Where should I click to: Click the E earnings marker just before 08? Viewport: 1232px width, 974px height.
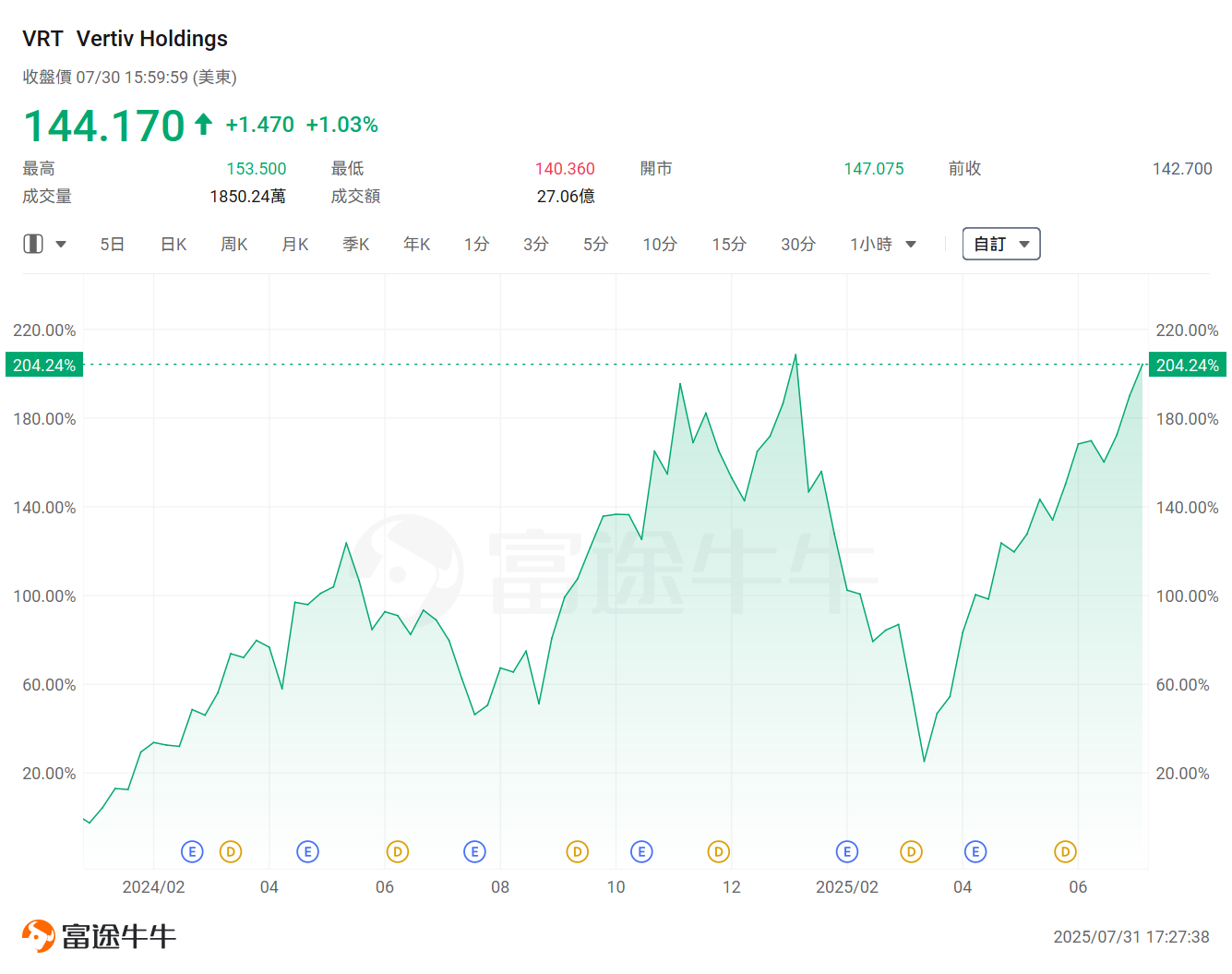click(x=474, y=851)
